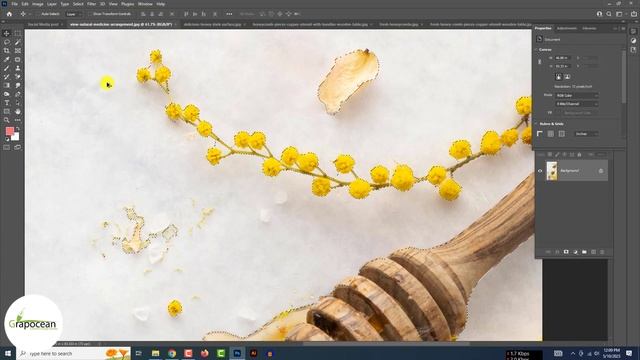The height and width of the screenshot is (360, 640).
Task: Open the Auto-Select Layer dropdown
Action: click(74, 14)
